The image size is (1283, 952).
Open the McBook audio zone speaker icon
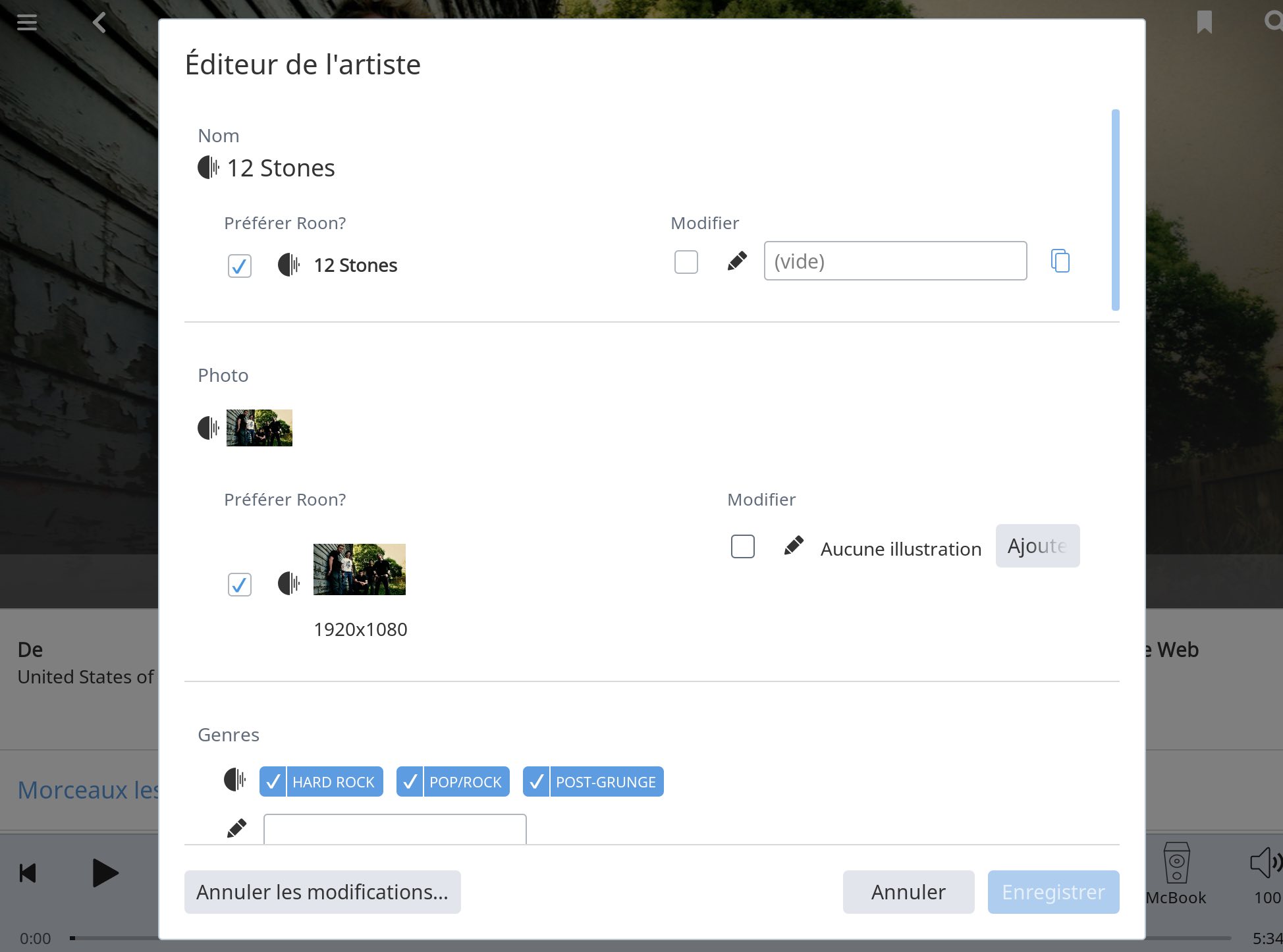(x=1176, y=862)
